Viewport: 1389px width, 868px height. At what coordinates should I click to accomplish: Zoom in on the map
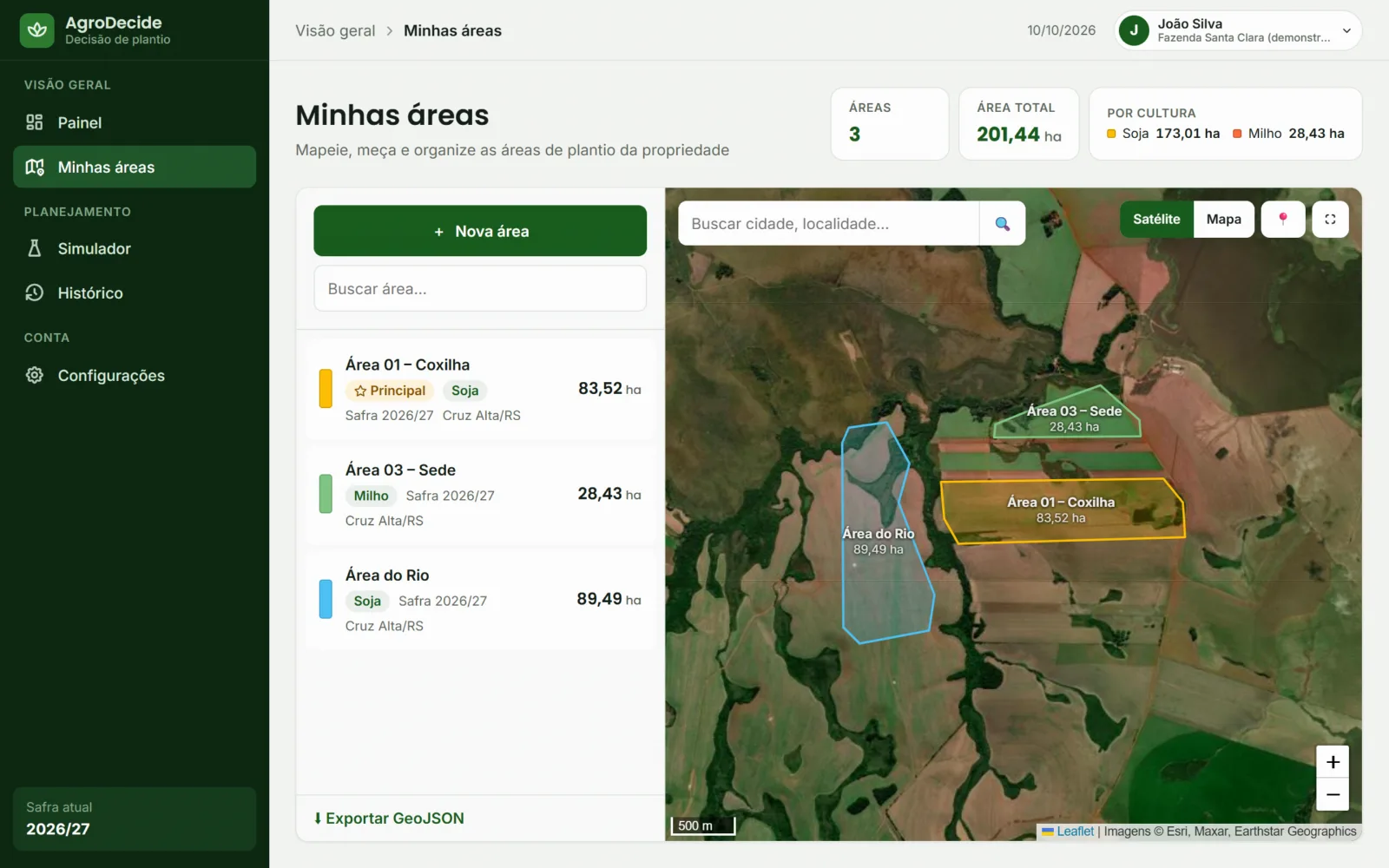click(1333, 762)
